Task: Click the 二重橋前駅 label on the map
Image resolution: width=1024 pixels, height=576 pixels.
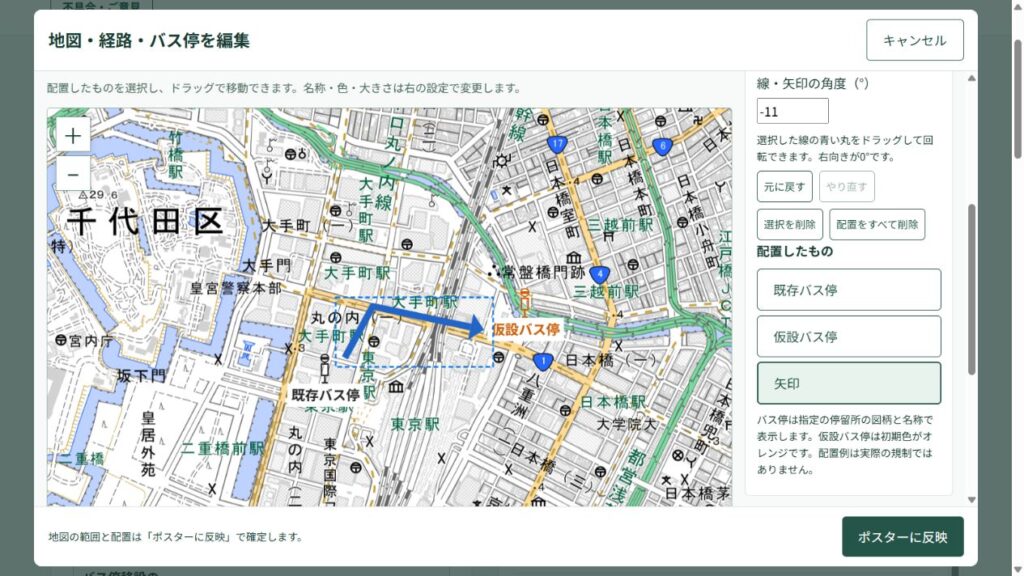Action: 222,449
